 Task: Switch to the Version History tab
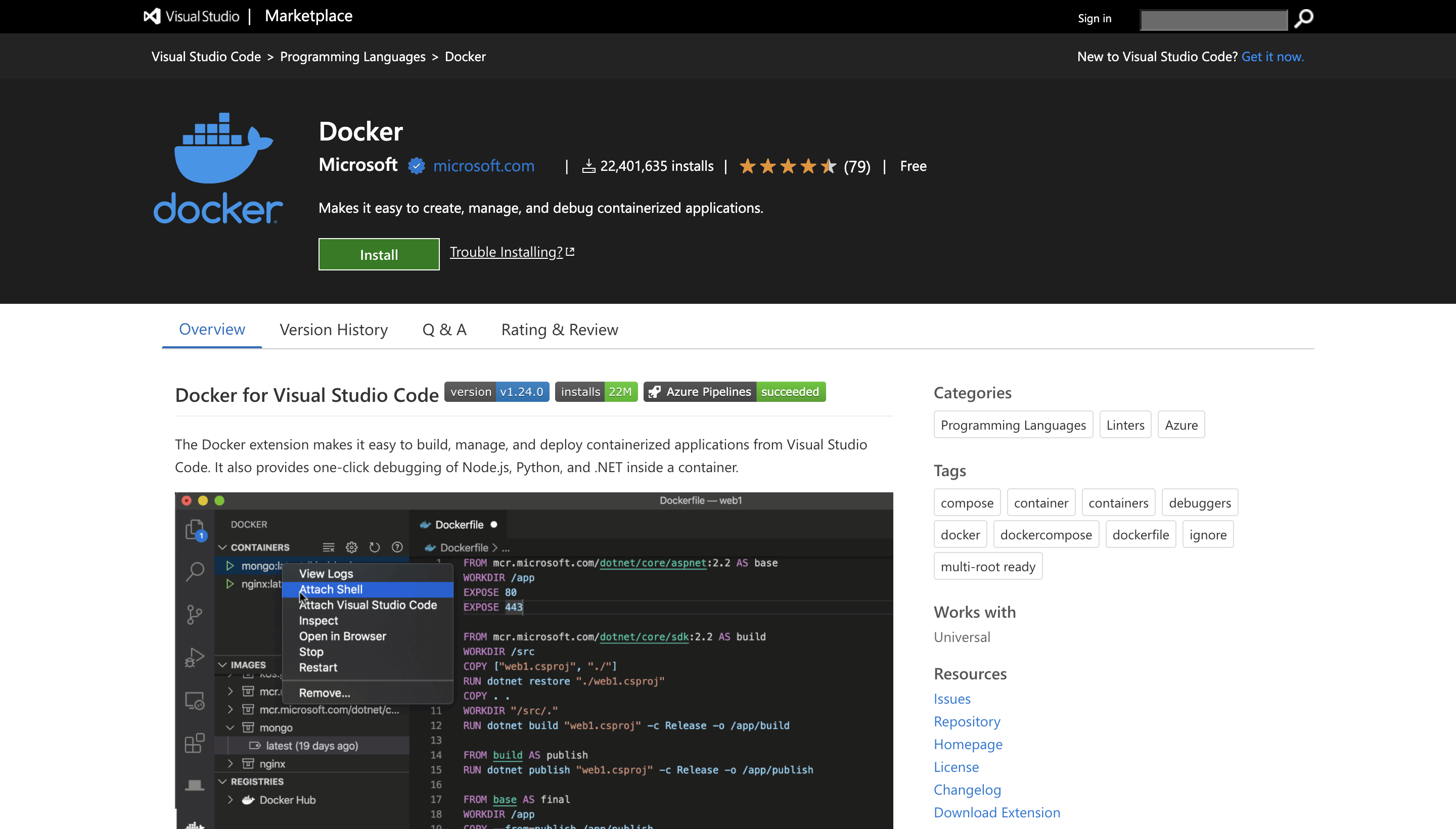click(333, 328)
